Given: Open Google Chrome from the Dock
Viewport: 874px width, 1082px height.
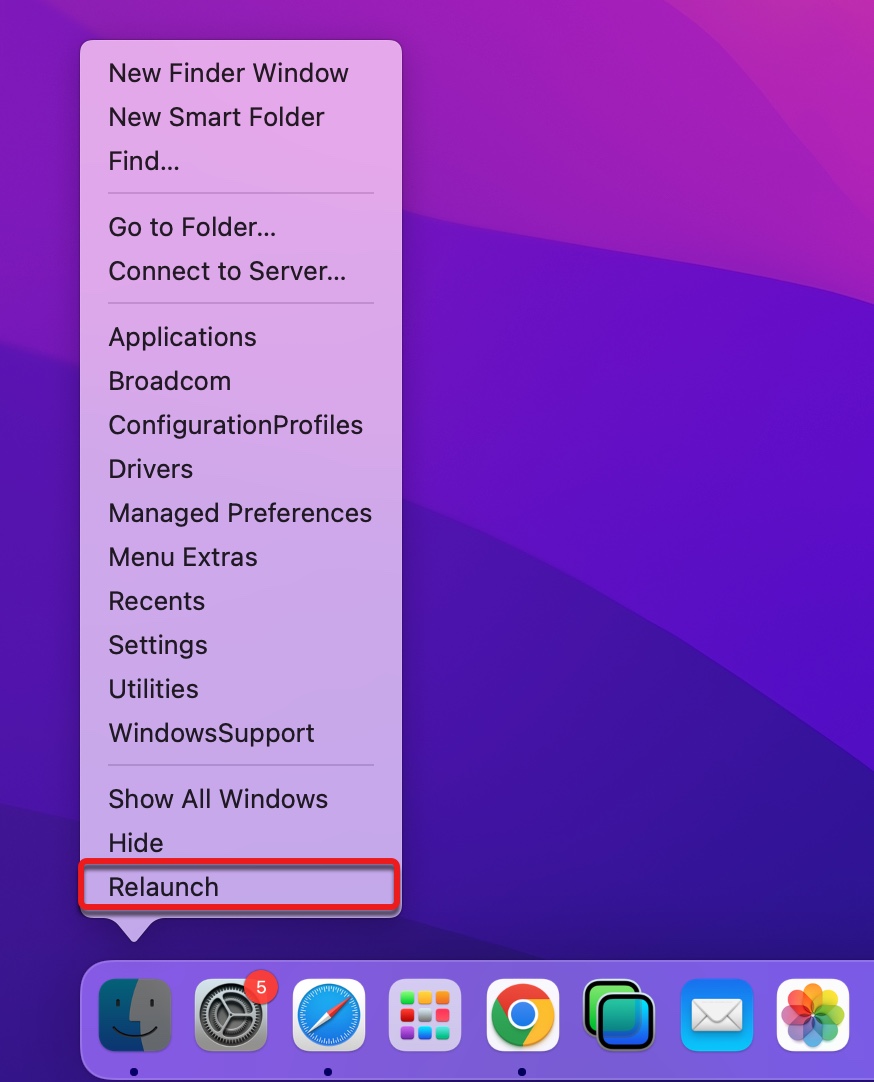Looking at the screenshot, I should [x=522, y=1015].
